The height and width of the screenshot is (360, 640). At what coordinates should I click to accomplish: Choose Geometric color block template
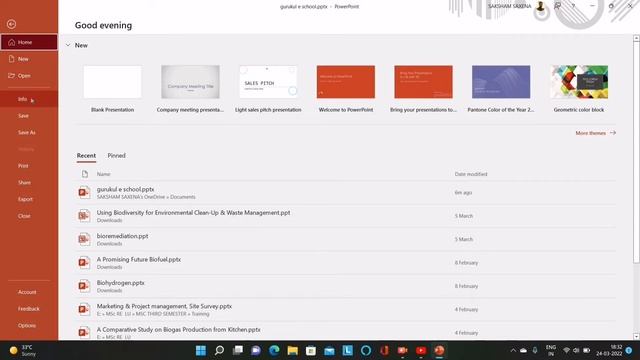click(x=579, y=89)
